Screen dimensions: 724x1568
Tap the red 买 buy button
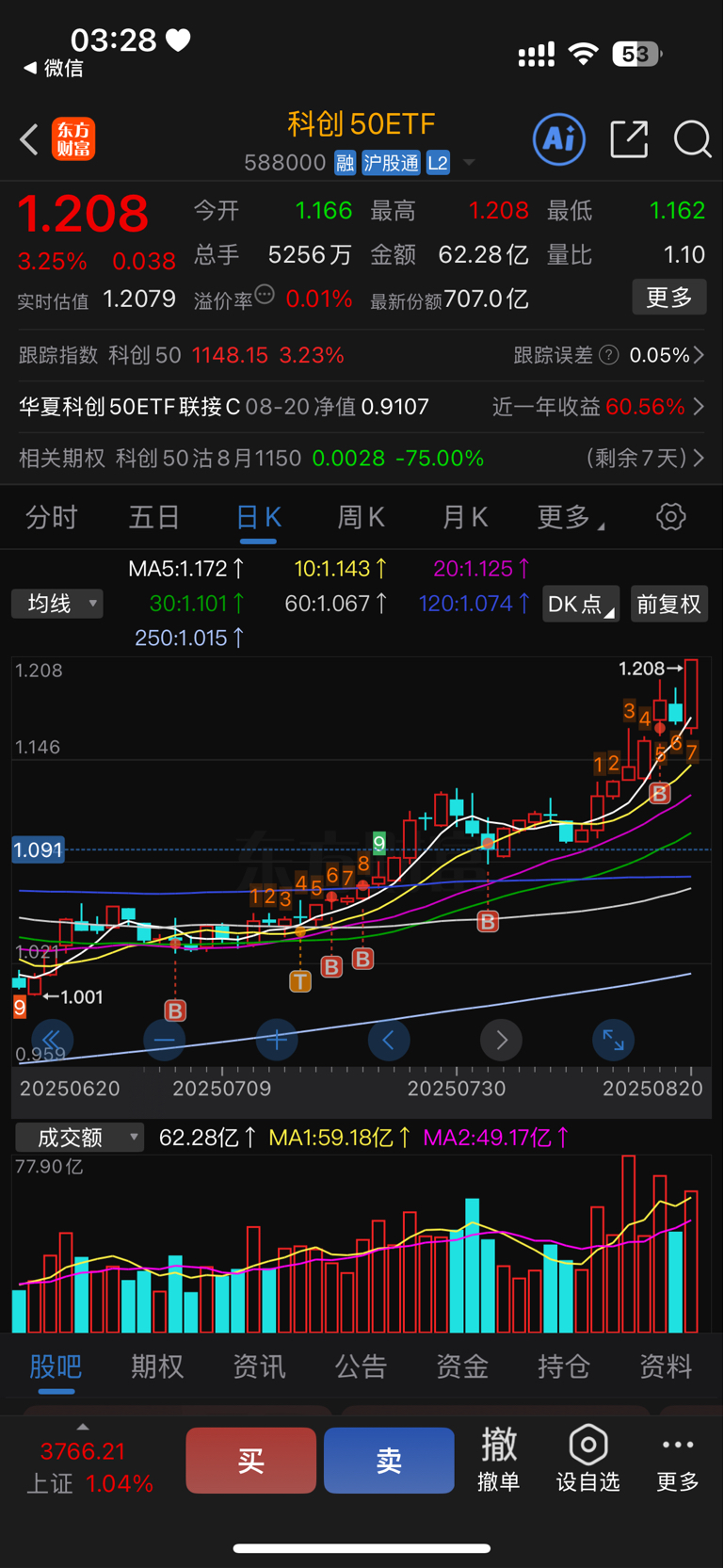(x=250, y=1460)
